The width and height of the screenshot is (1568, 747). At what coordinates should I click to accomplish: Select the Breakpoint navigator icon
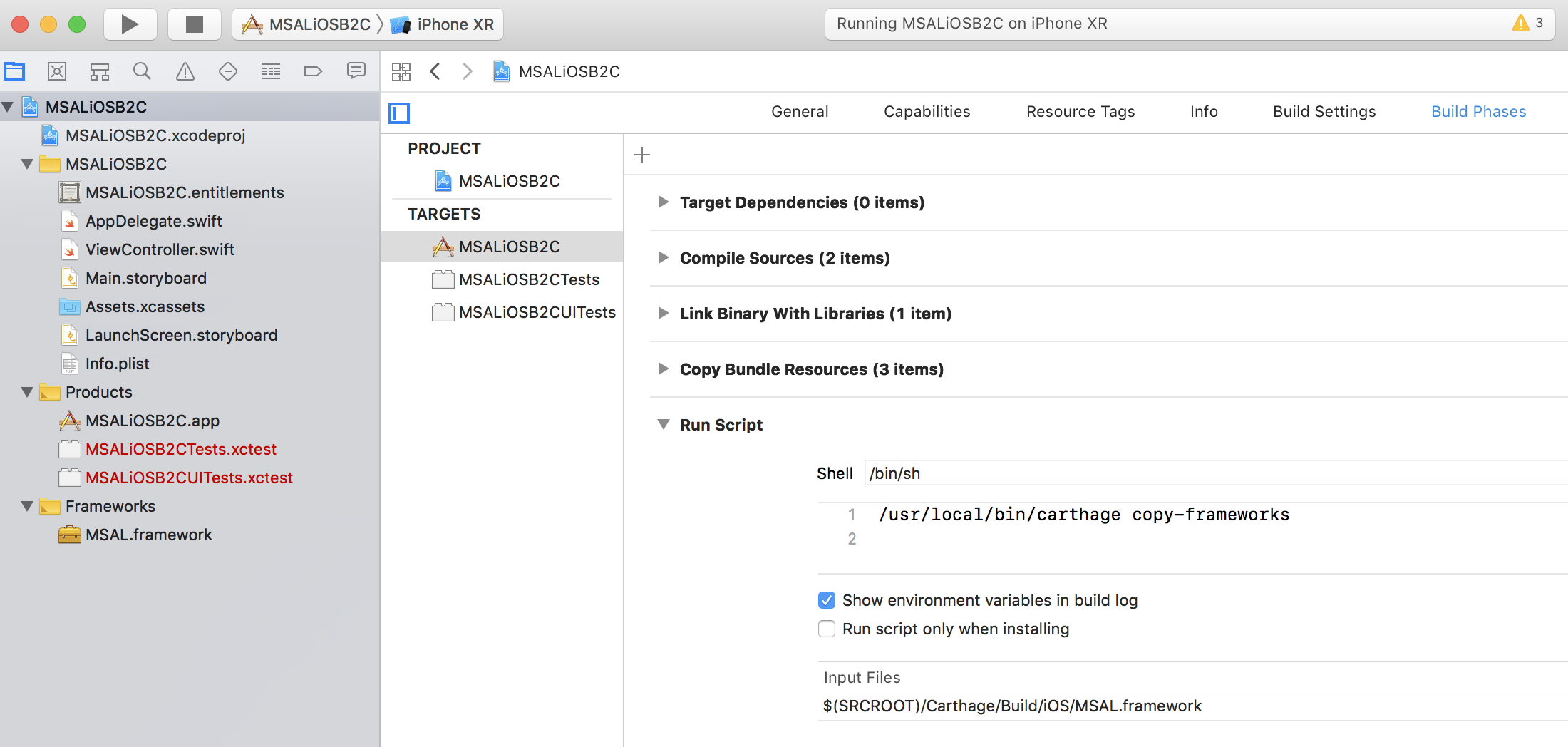tap(314, 71)
